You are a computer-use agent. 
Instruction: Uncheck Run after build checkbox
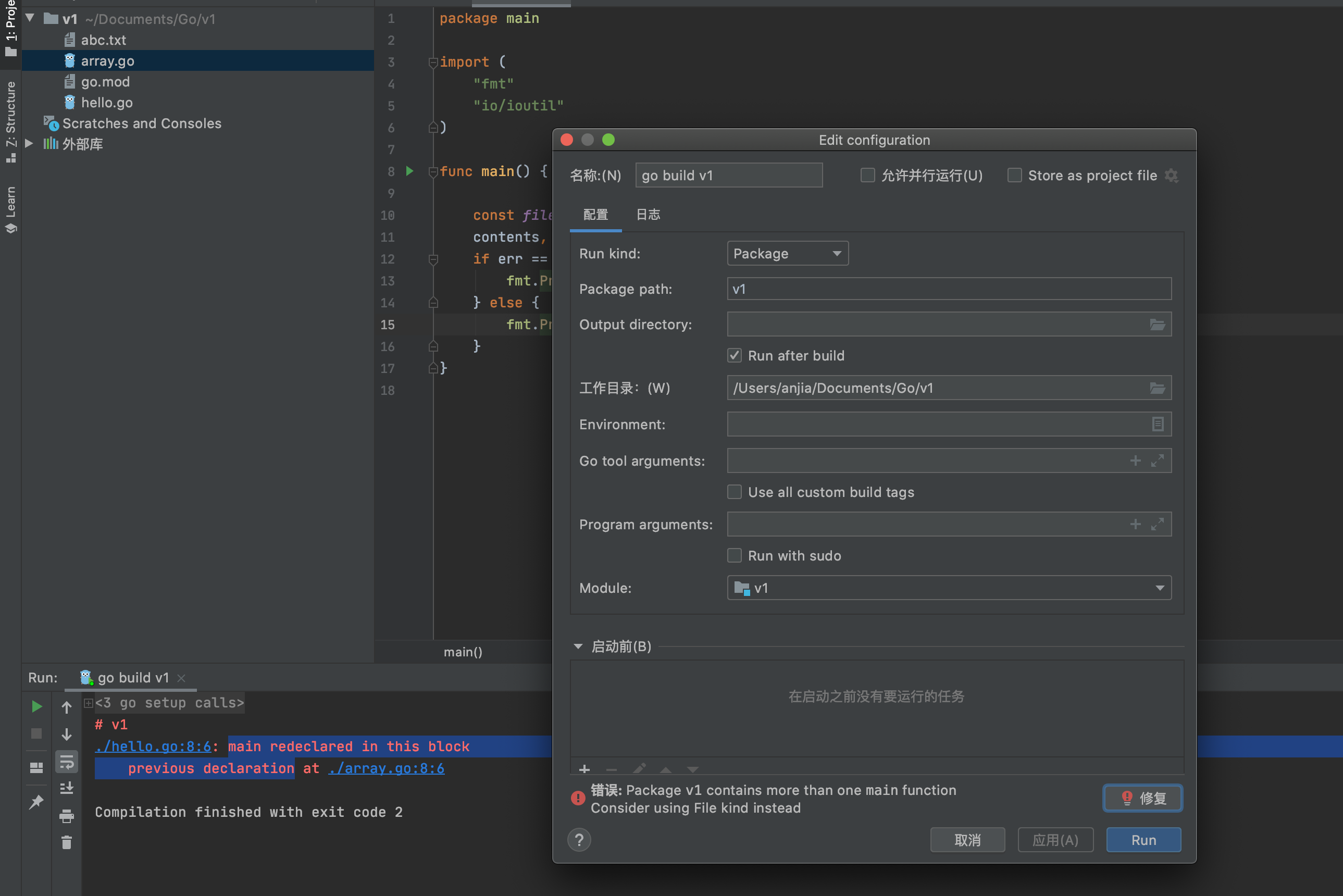click(735, 355)
